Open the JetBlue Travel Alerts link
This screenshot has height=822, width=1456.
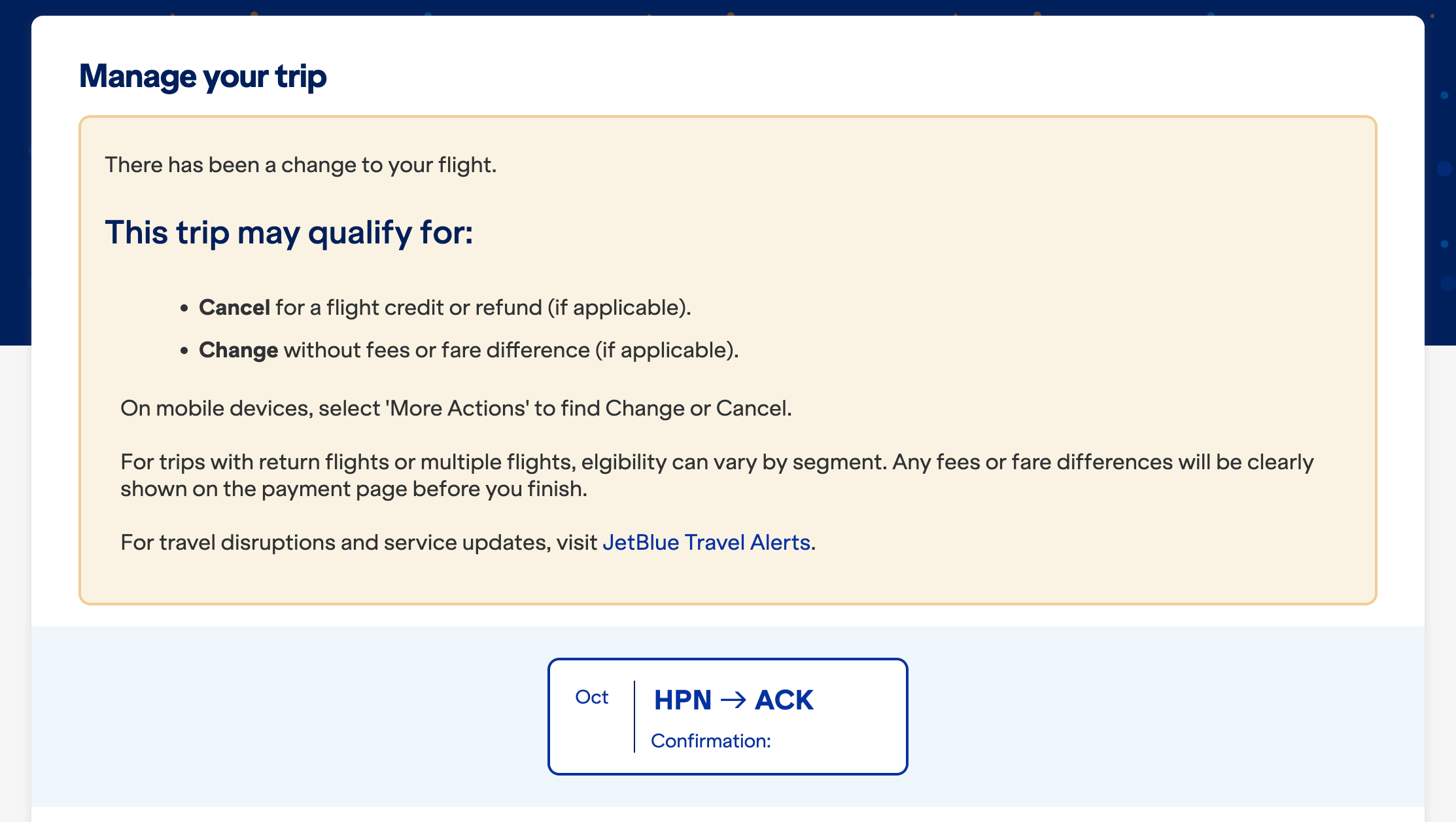tap(706, 542)
